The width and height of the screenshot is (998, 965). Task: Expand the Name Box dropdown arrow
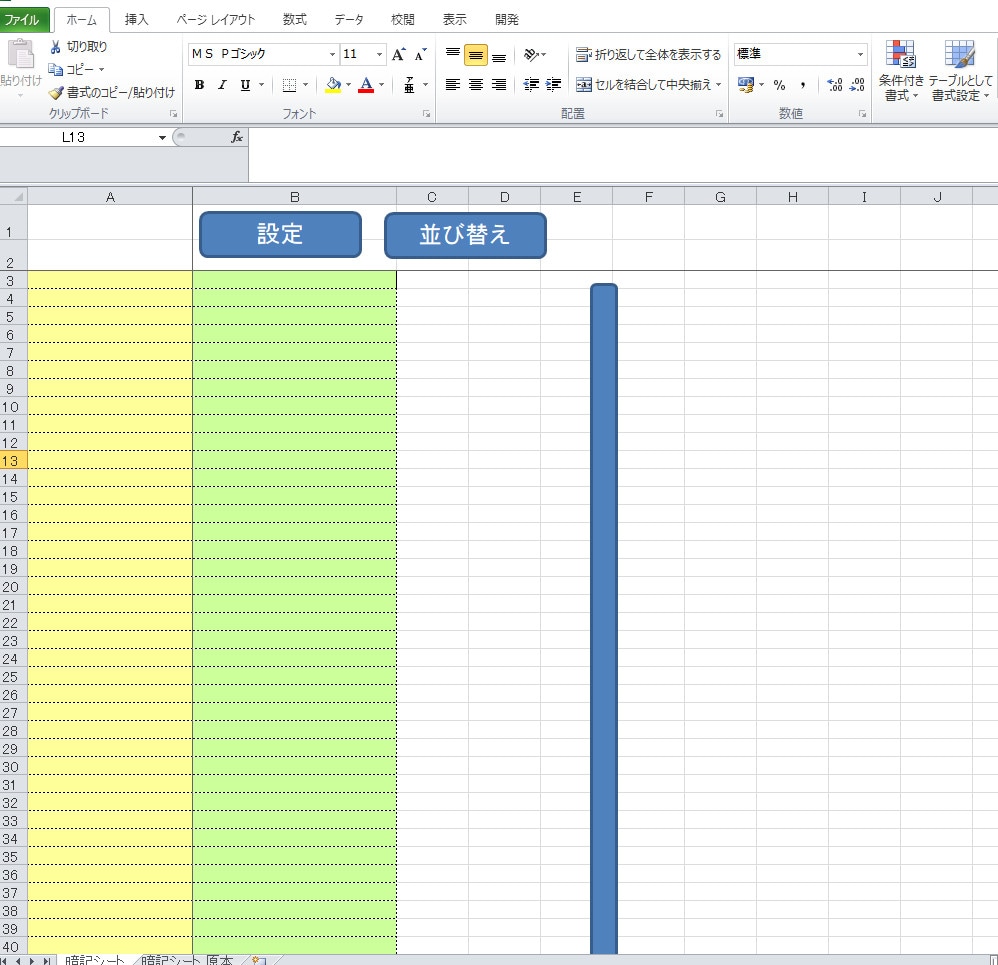coord(162,137)
